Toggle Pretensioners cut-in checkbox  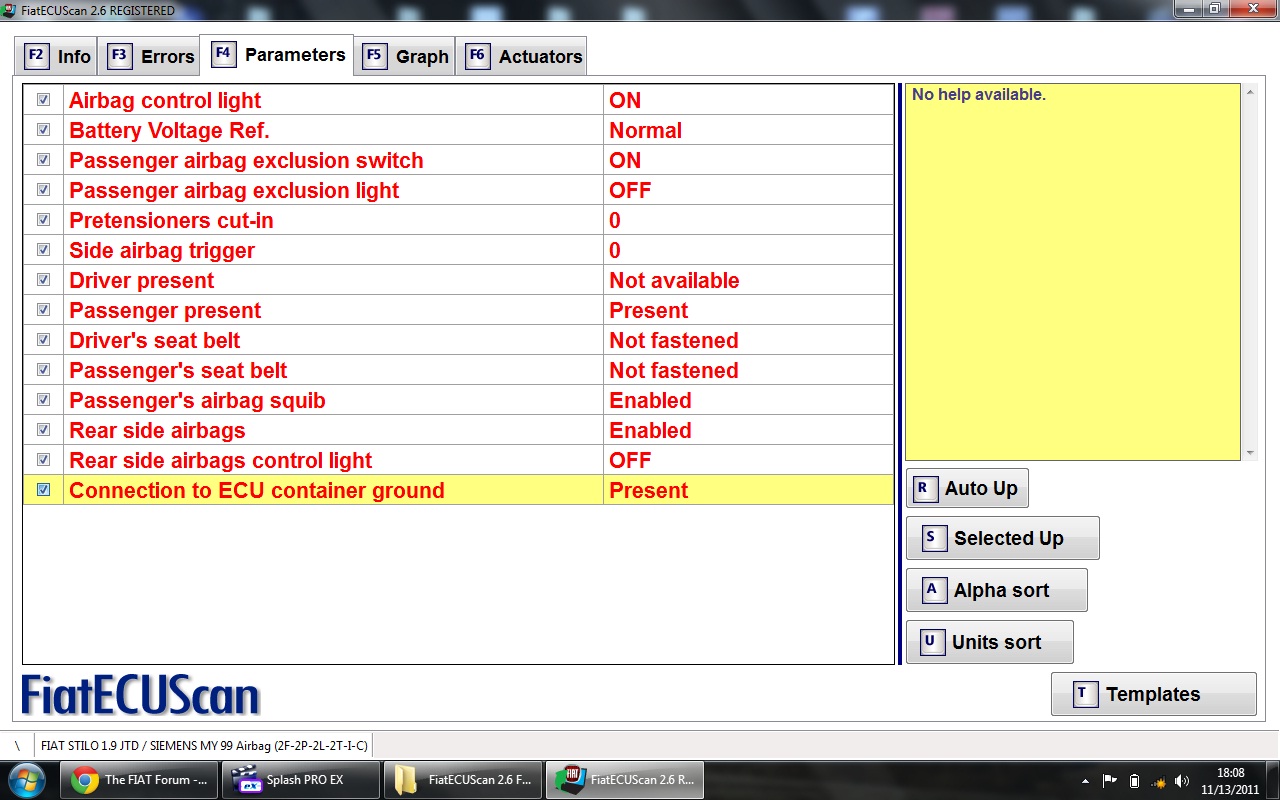tap(43, 220)
